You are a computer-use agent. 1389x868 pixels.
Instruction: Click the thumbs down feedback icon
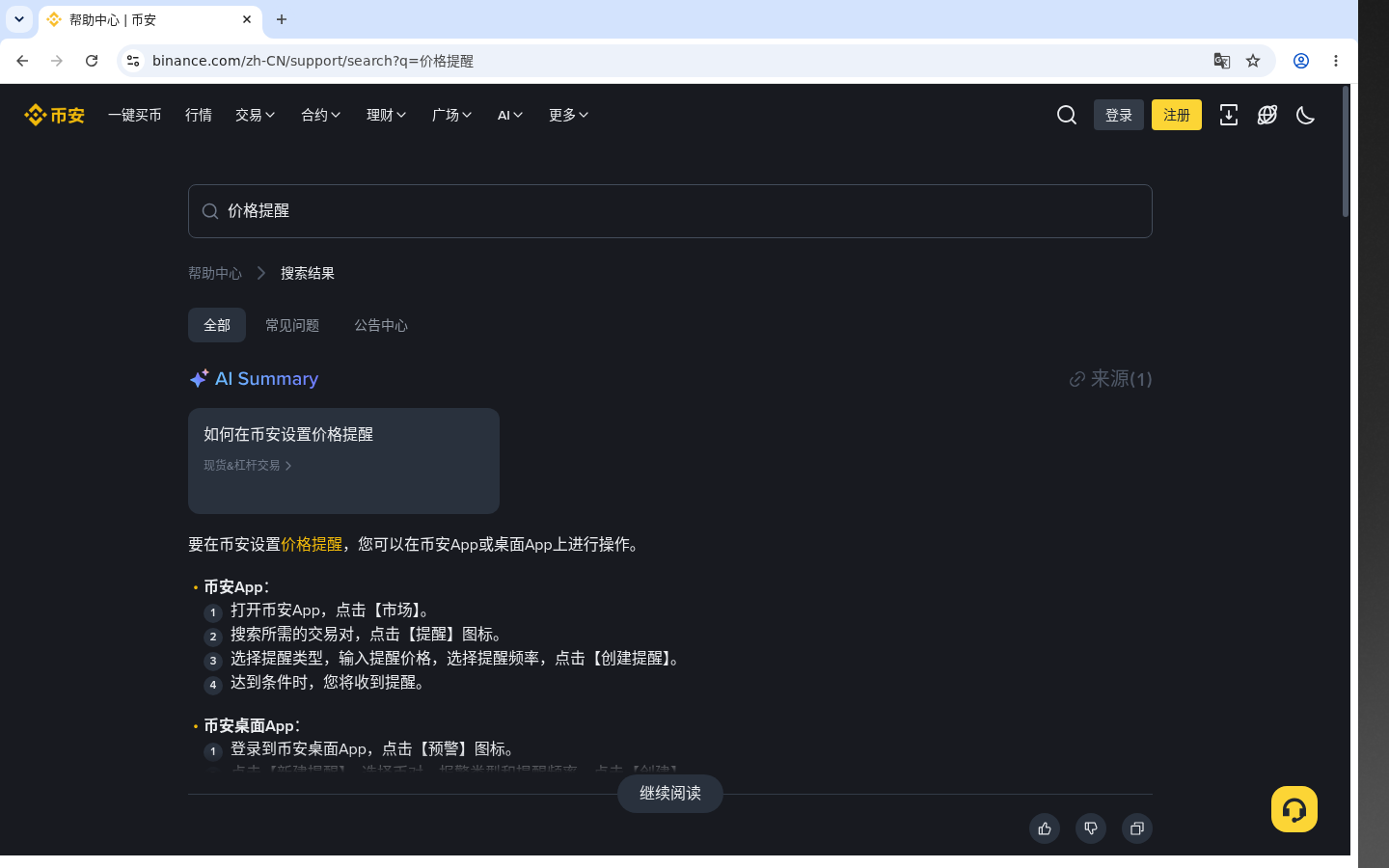1091,828
